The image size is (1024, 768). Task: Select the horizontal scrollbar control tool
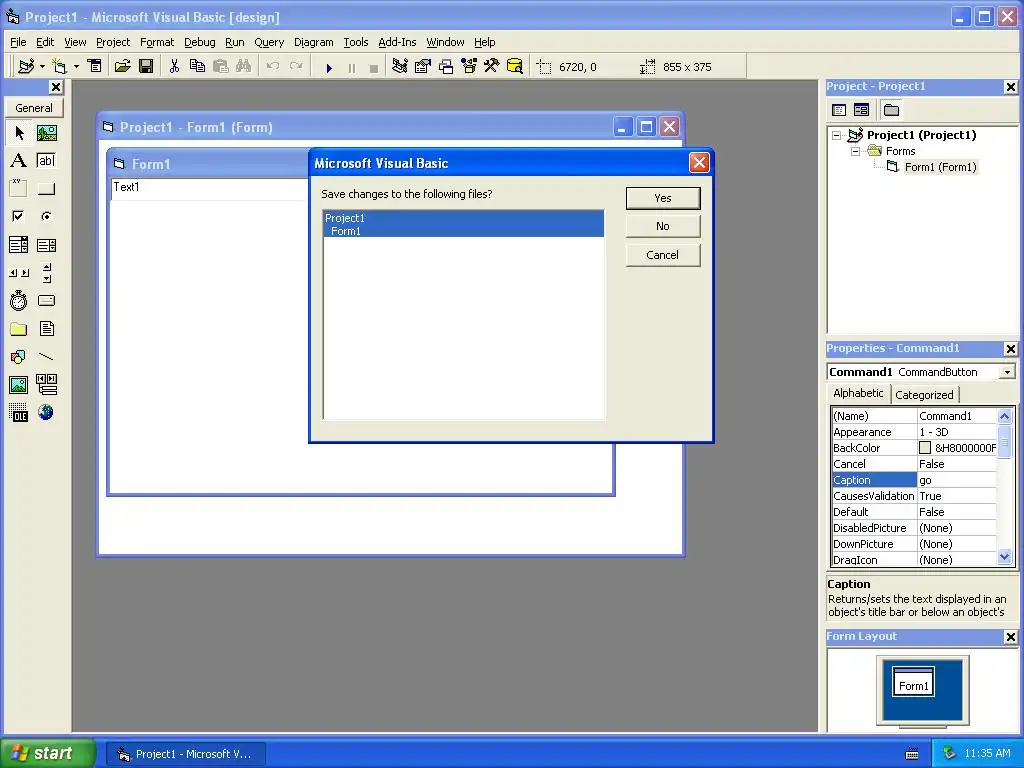pyautogui.click(x=19, y=273)
